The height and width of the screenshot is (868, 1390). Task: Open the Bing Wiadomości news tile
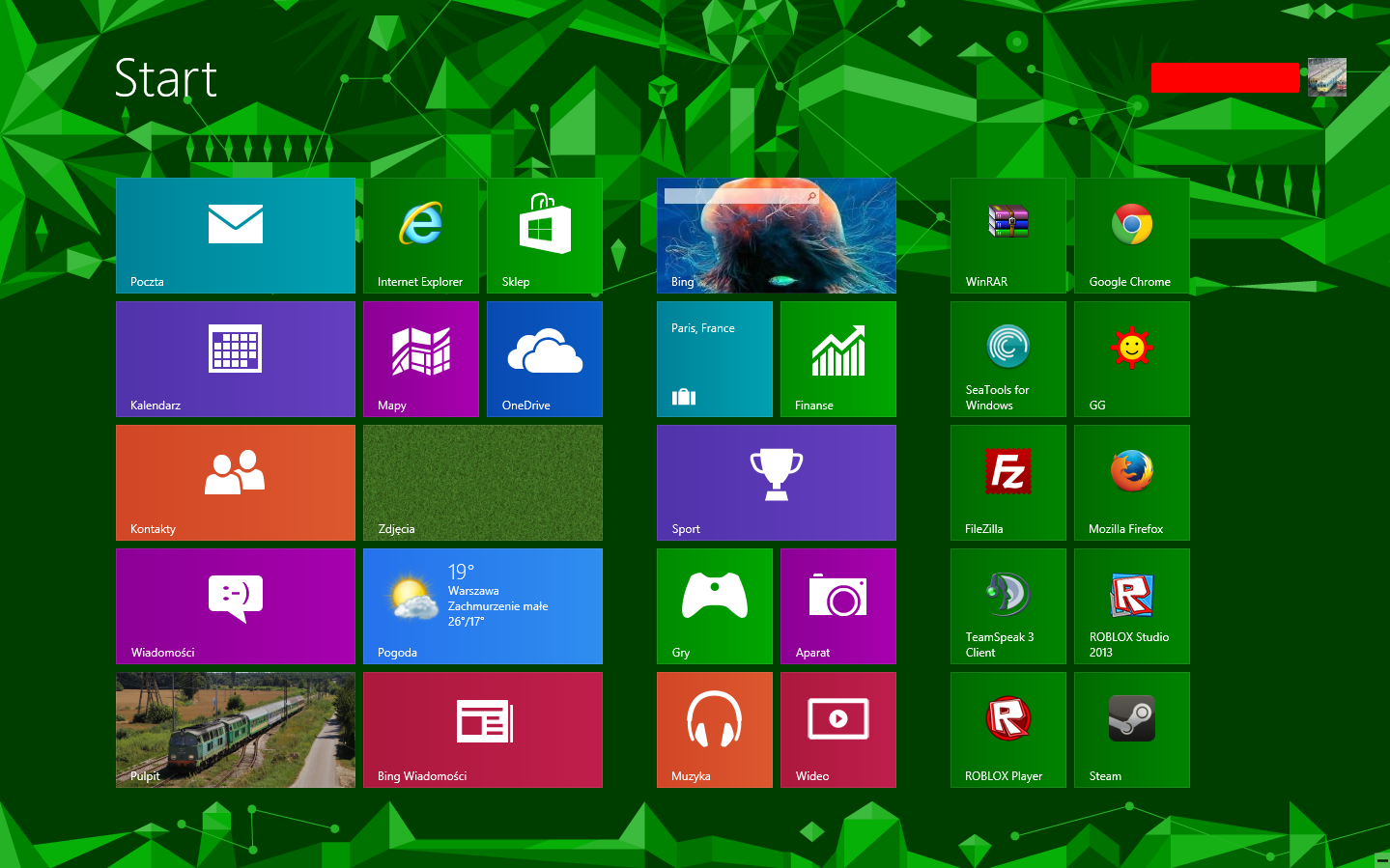(x=483, y=730)
